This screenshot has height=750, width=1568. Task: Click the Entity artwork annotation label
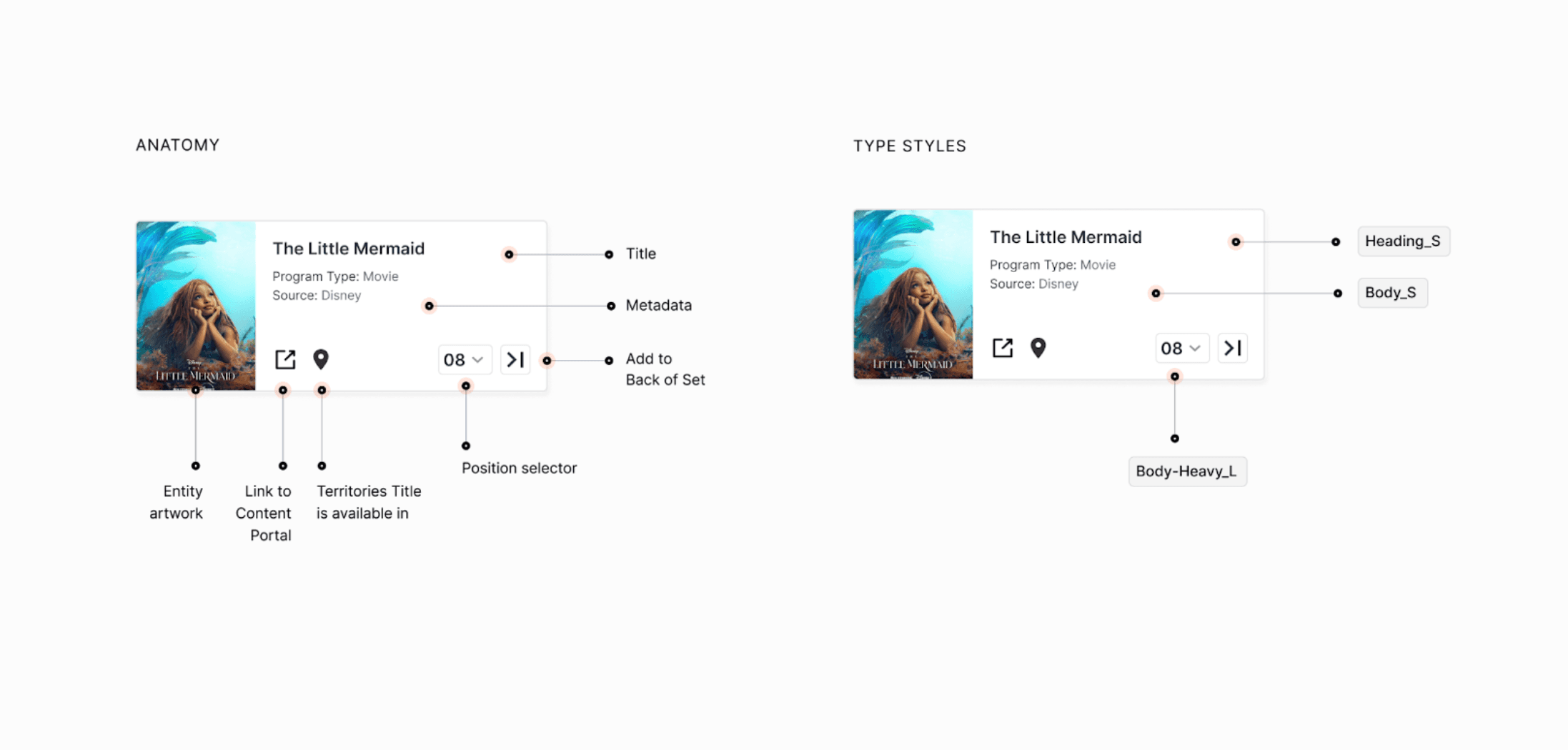point(177,502)
